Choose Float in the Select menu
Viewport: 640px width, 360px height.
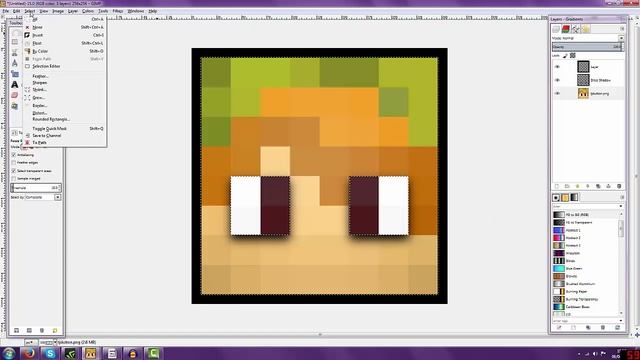pos(64,43)
